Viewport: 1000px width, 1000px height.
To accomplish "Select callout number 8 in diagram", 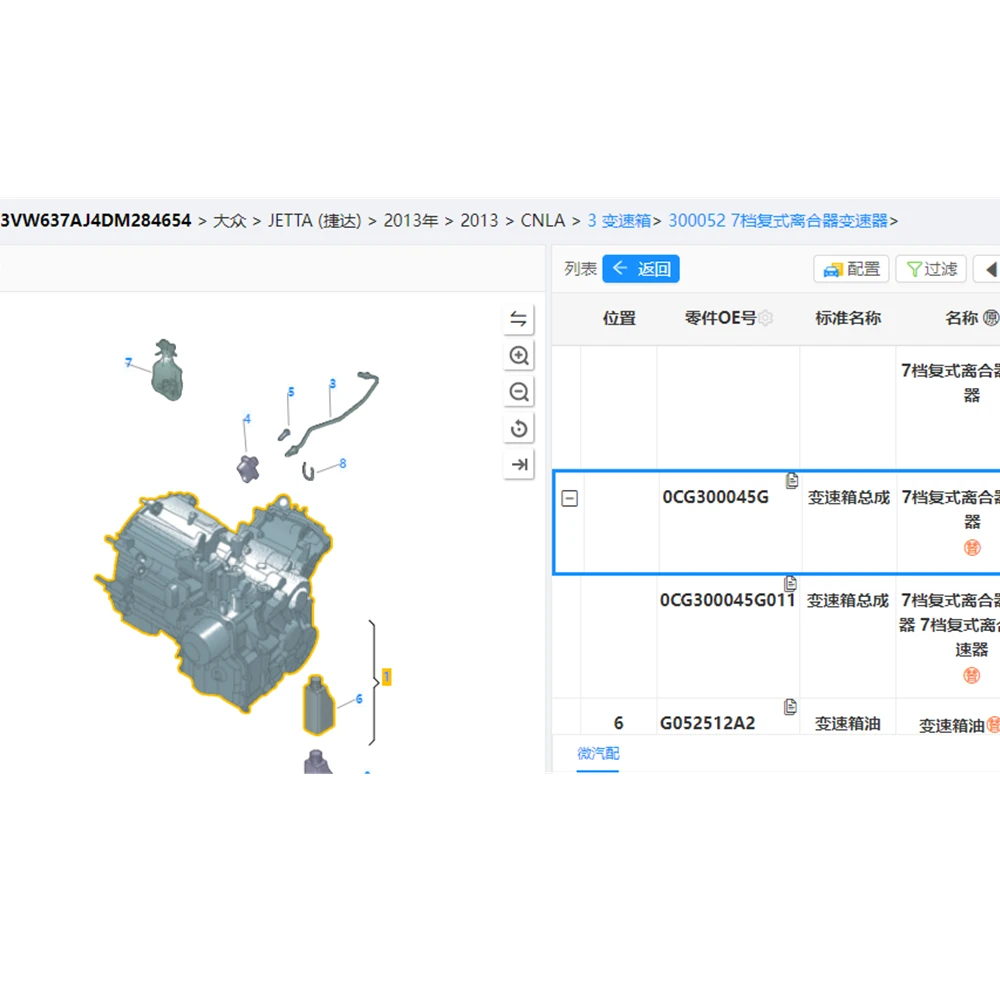I will (342, 463).
